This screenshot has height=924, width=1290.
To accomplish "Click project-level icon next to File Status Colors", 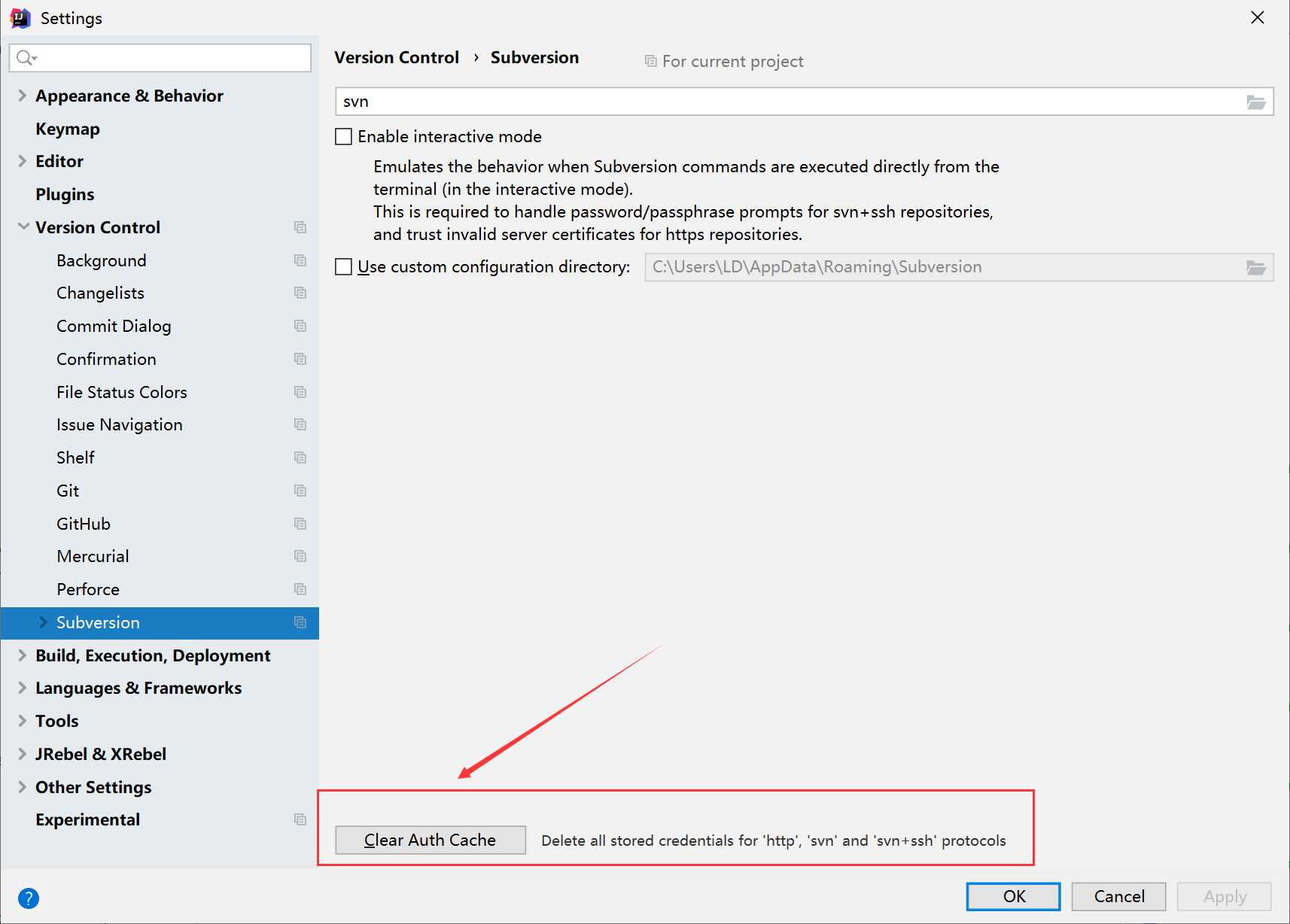I will (x=300, y=392).
